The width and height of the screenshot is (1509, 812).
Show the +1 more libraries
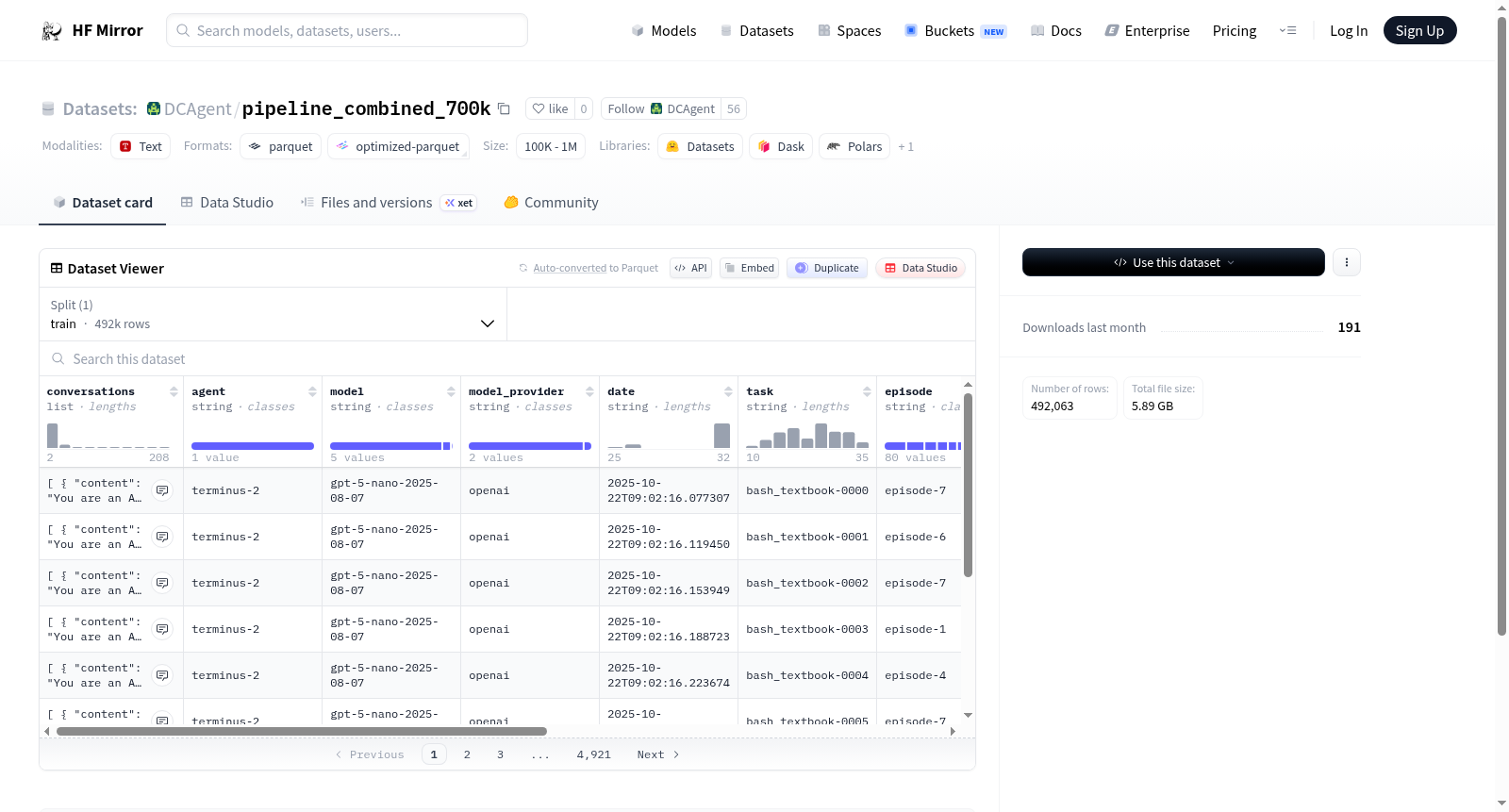(x=905, y=147)
